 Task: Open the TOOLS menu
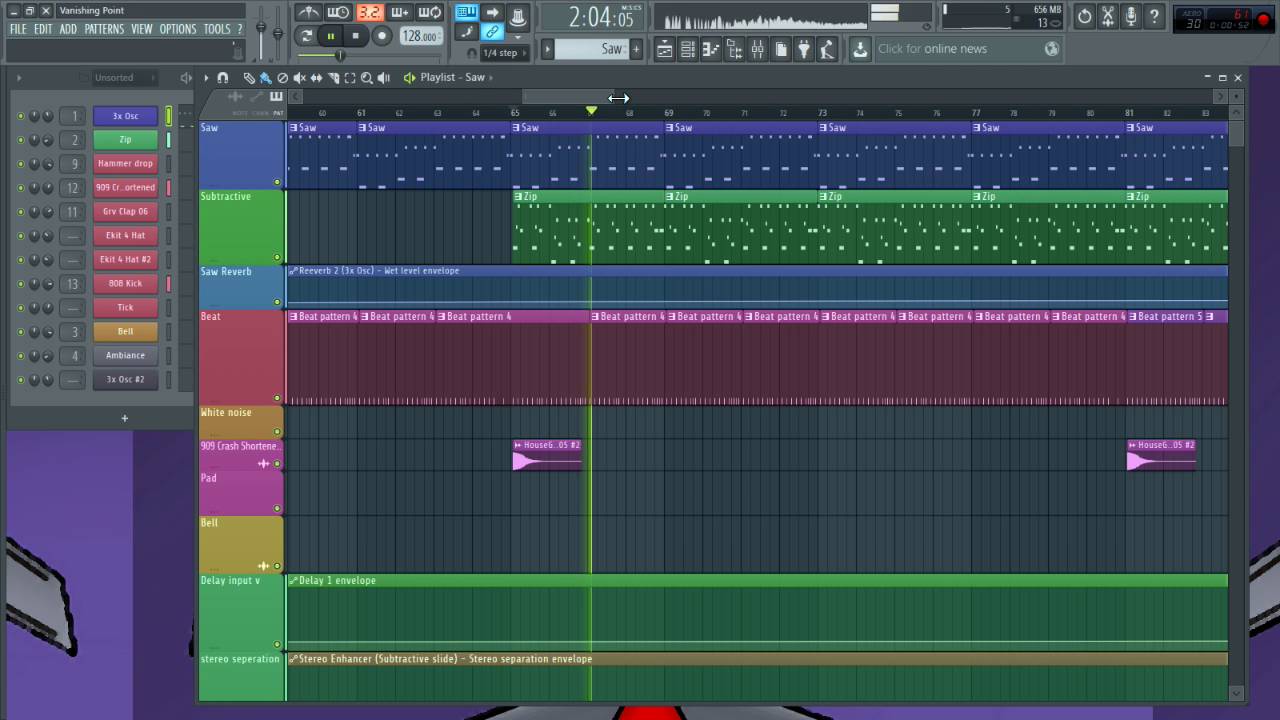tap(217, 29)
